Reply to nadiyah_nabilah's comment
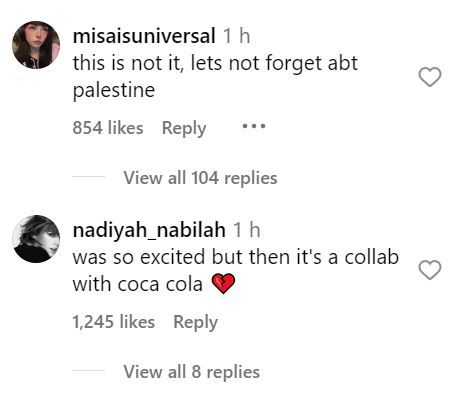 coord(196,322)
